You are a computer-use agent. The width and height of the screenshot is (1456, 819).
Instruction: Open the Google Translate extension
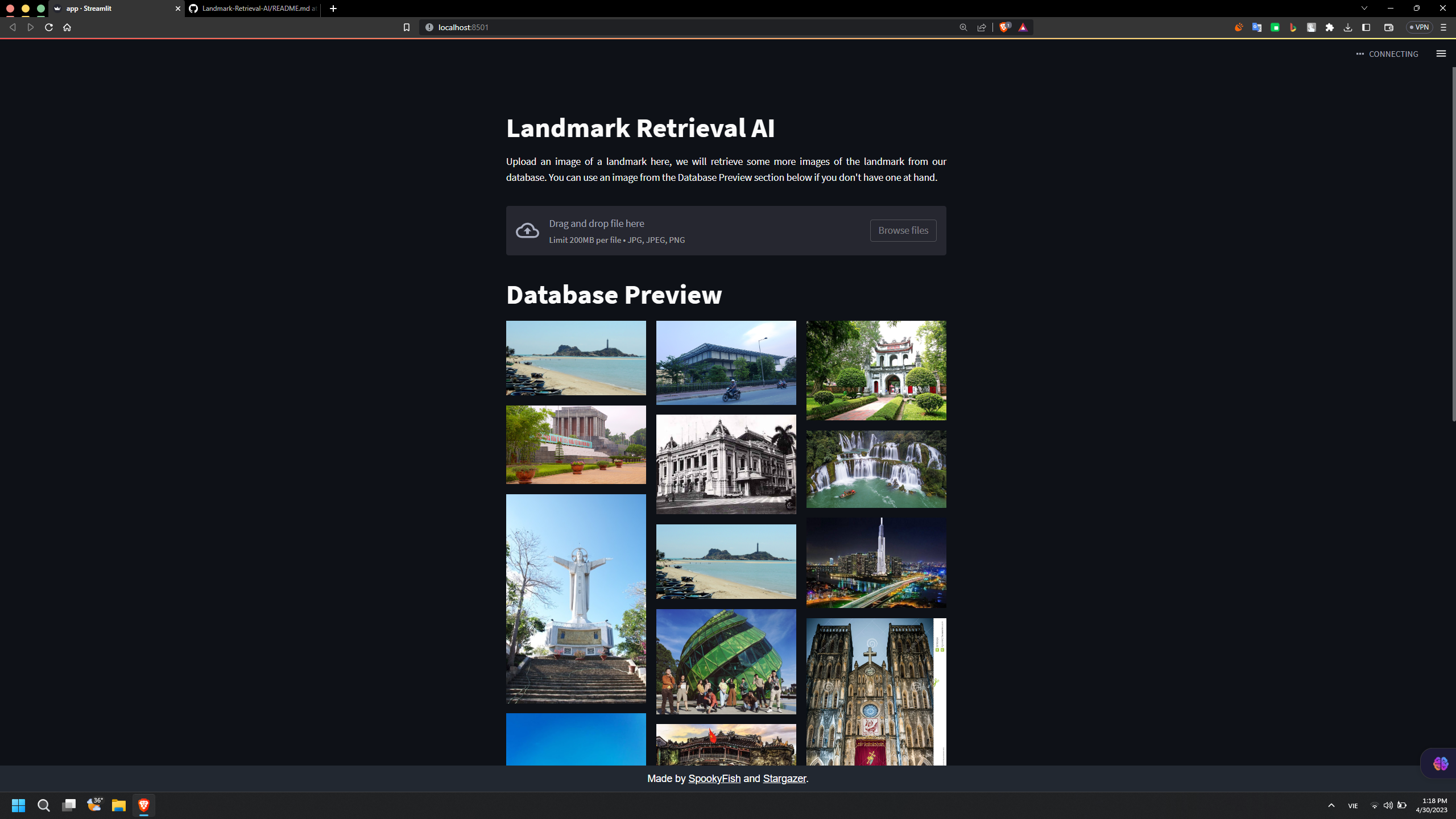point(1257,27)
